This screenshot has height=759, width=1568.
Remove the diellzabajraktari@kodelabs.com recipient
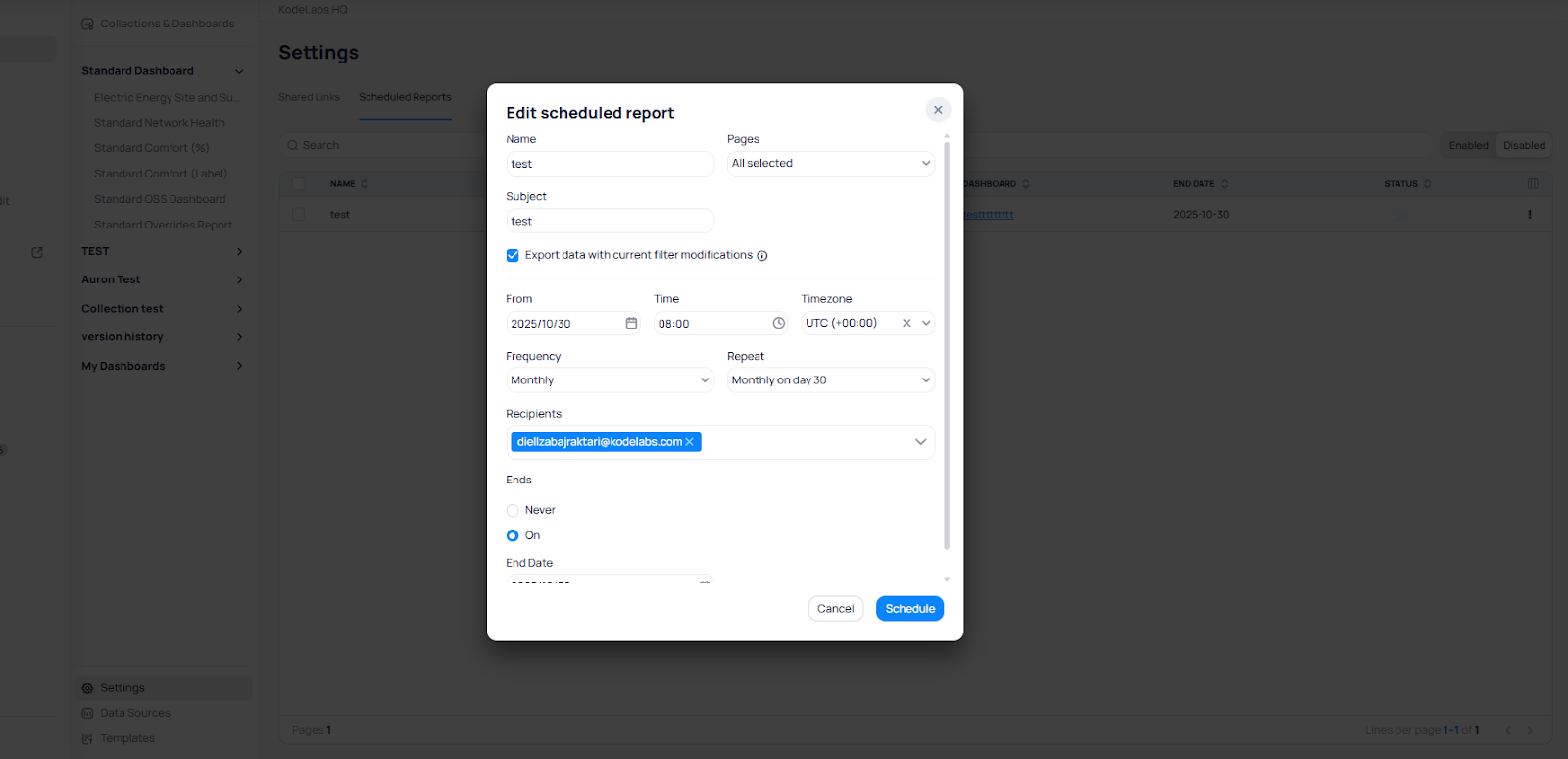pyautogui.click(x=690, y=442)
